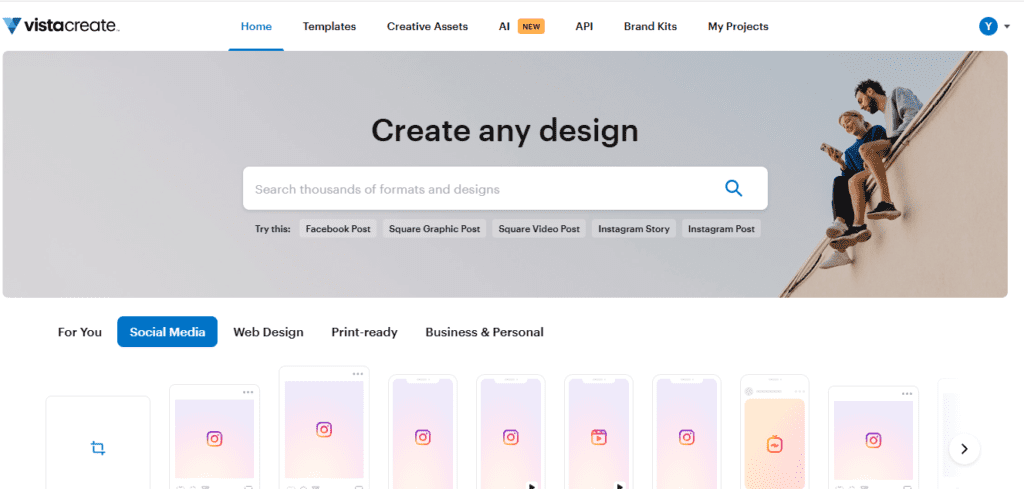Viewport: 1024px width, 489px height.
Task: Go to the Home tab
Action: (256, 27)
